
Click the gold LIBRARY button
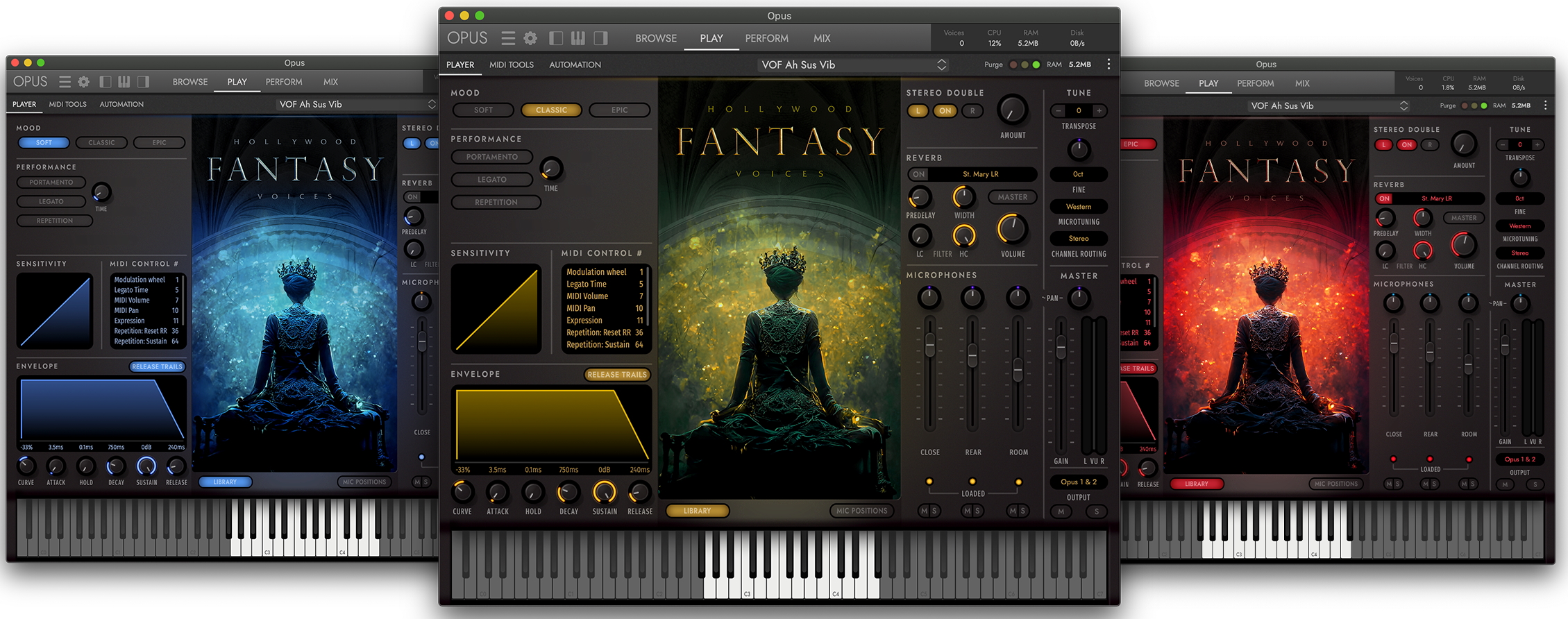[697, 511]
